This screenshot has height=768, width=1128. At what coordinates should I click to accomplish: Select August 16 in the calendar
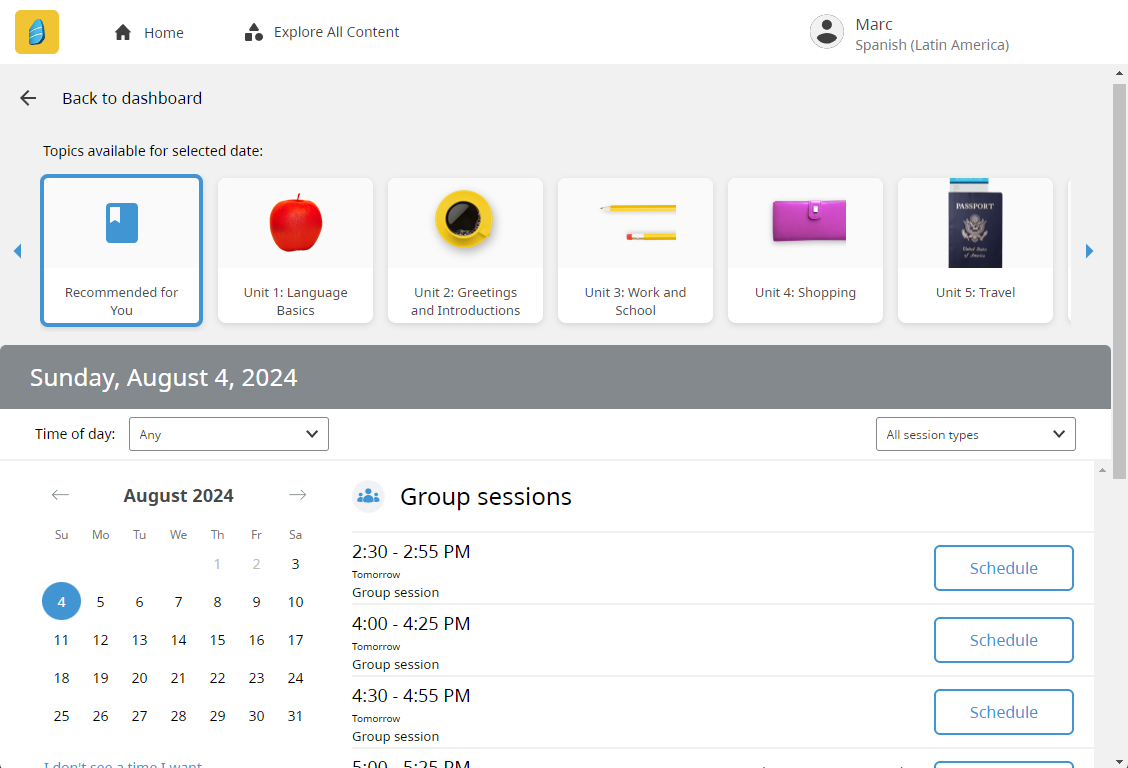pos(256,640)
